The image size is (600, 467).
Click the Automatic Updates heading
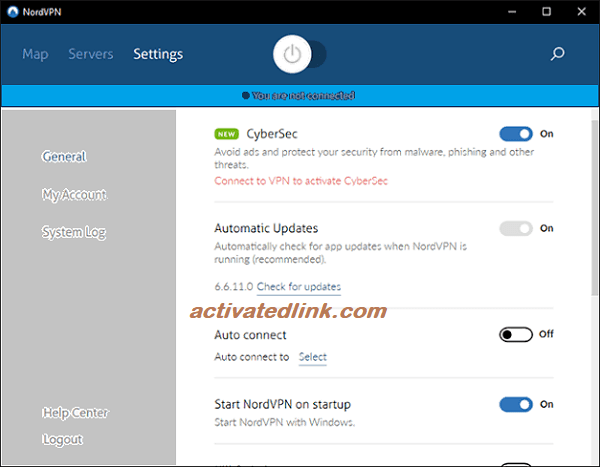point(266,229)
